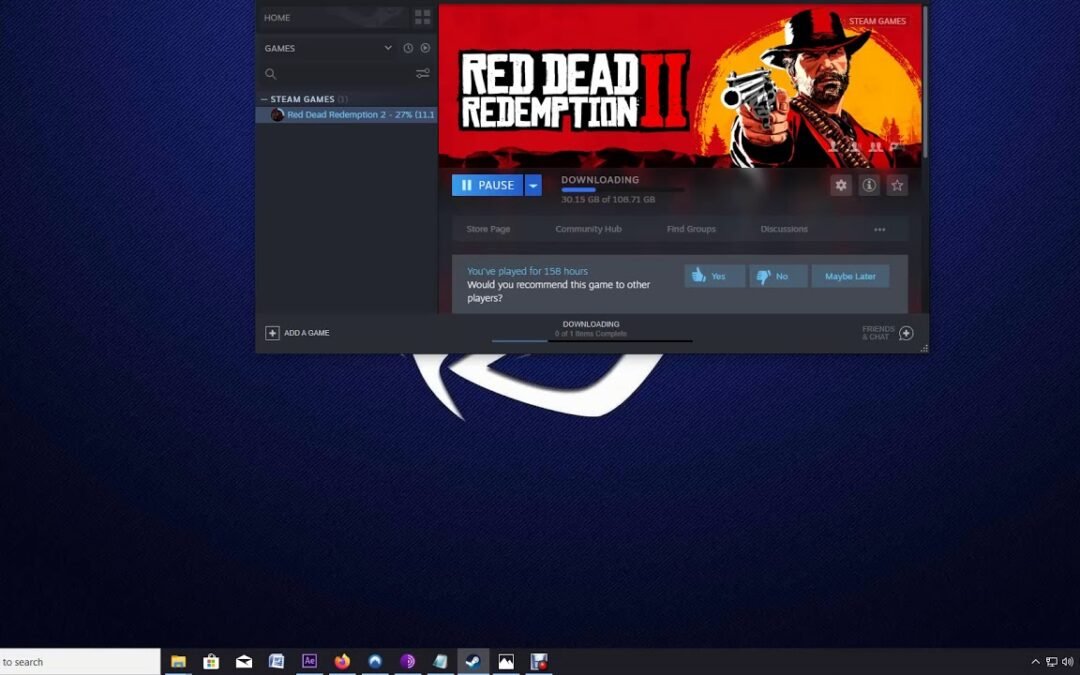This screenshot has height=675, width=1080.
Task: Open the Find Groups tab
Action: click(691, 229)
